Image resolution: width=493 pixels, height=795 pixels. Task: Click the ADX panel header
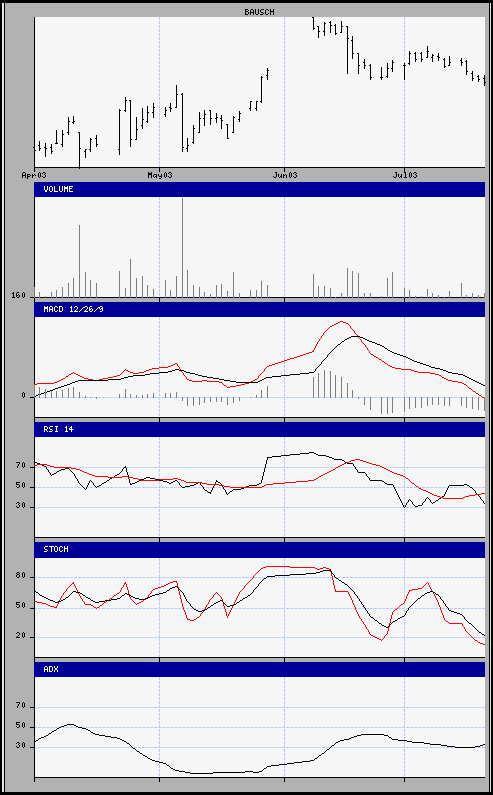click(260, 669)
